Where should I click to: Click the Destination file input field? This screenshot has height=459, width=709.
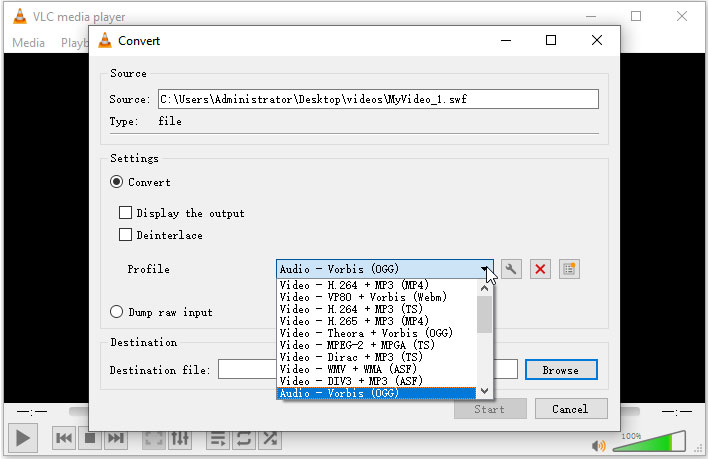[247, 369]
